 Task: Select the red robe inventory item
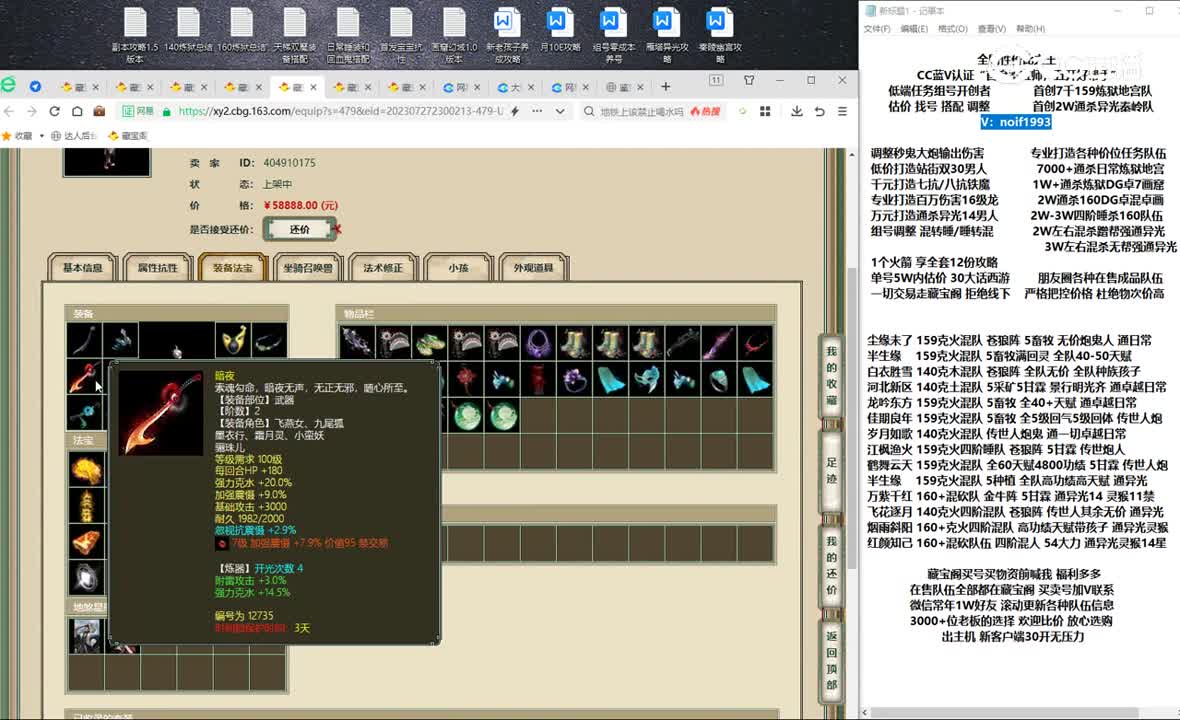tap(538, 379)
